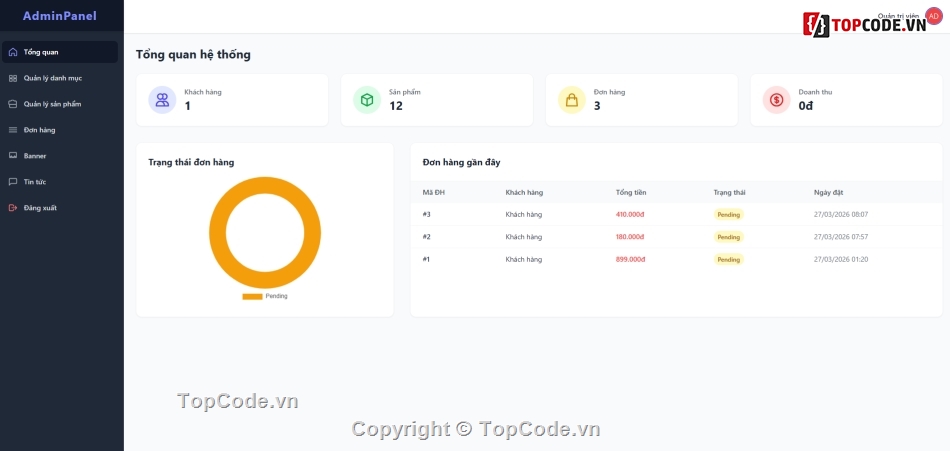Image resolution: width=950 pixels, height=451 pixels.
Task: Click order code #3 in recent orders
Action: point(427,215)
